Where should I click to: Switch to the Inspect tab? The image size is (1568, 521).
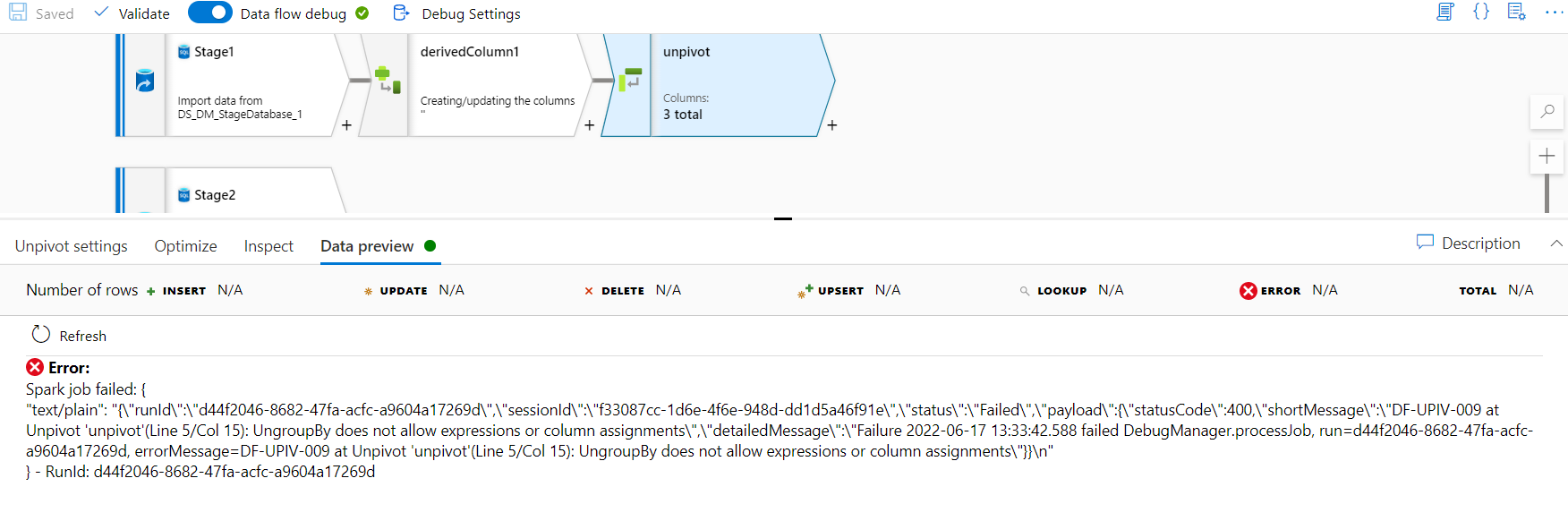(x=268, y=246)
